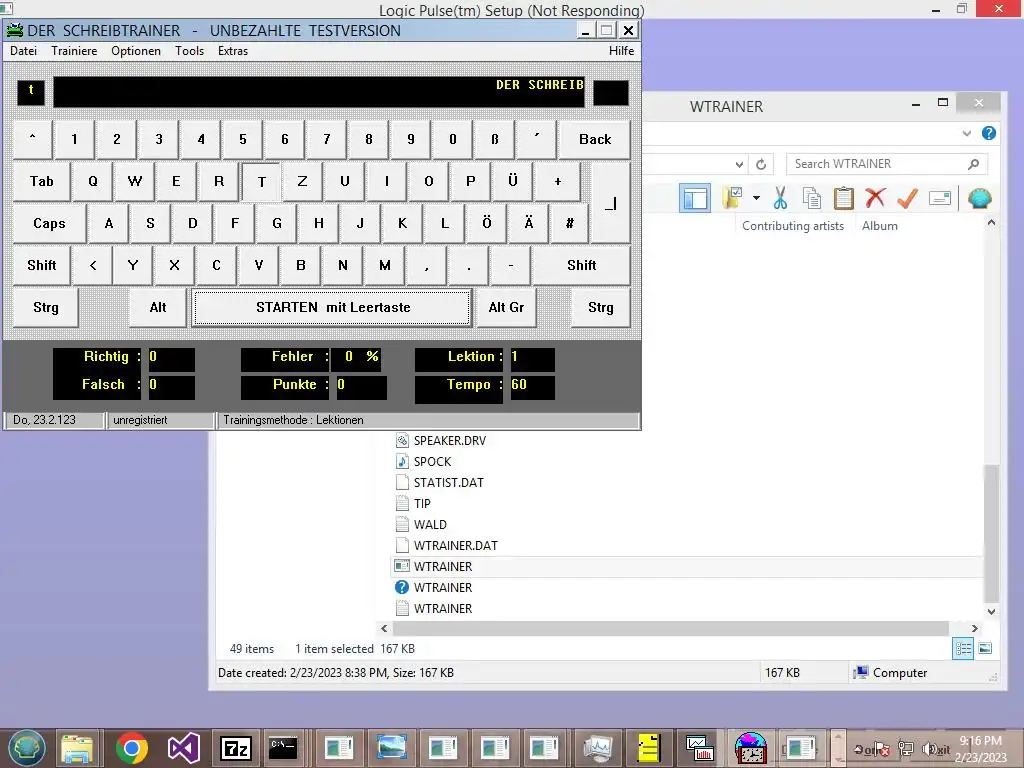Viewport: 1024px width, 768px height.
Task: Click the horizontal scrollbar right arrow
Action: pos(974,628)
